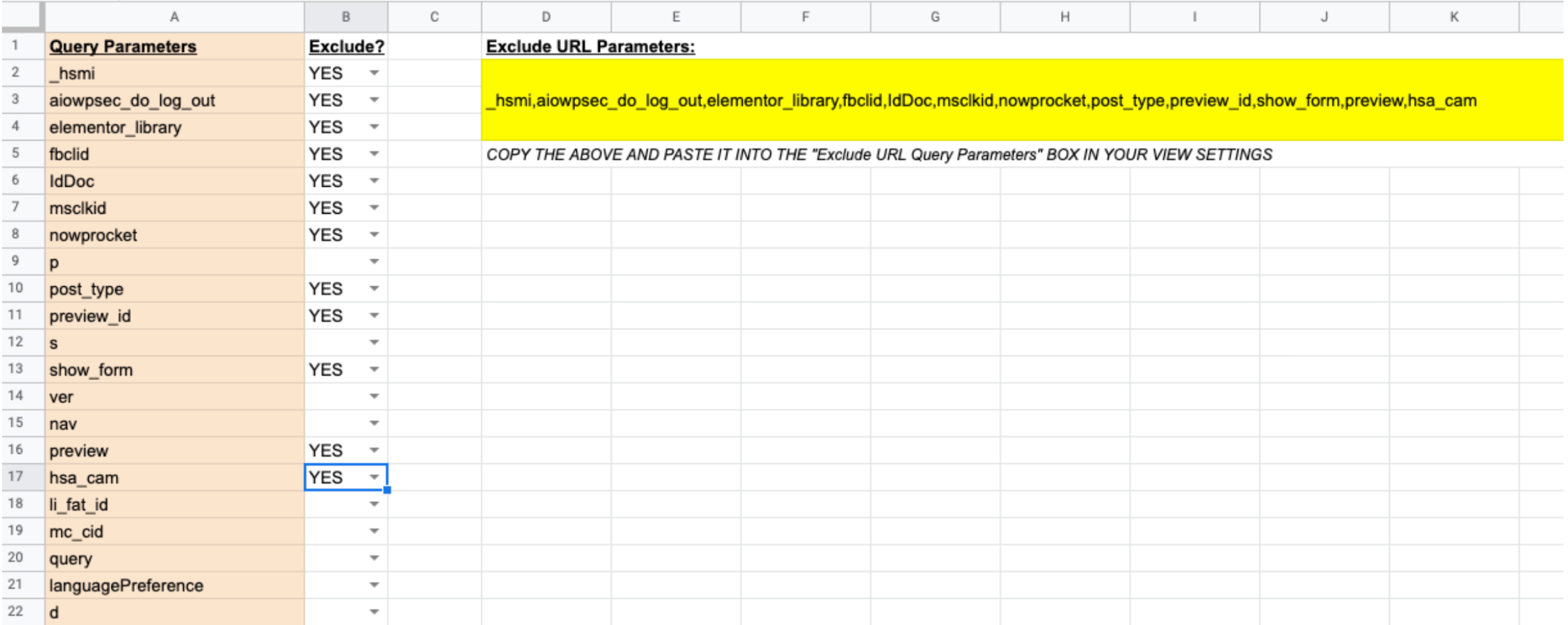Select the preview_id cell
1568x625 pixels.
[x=175, y=316]
